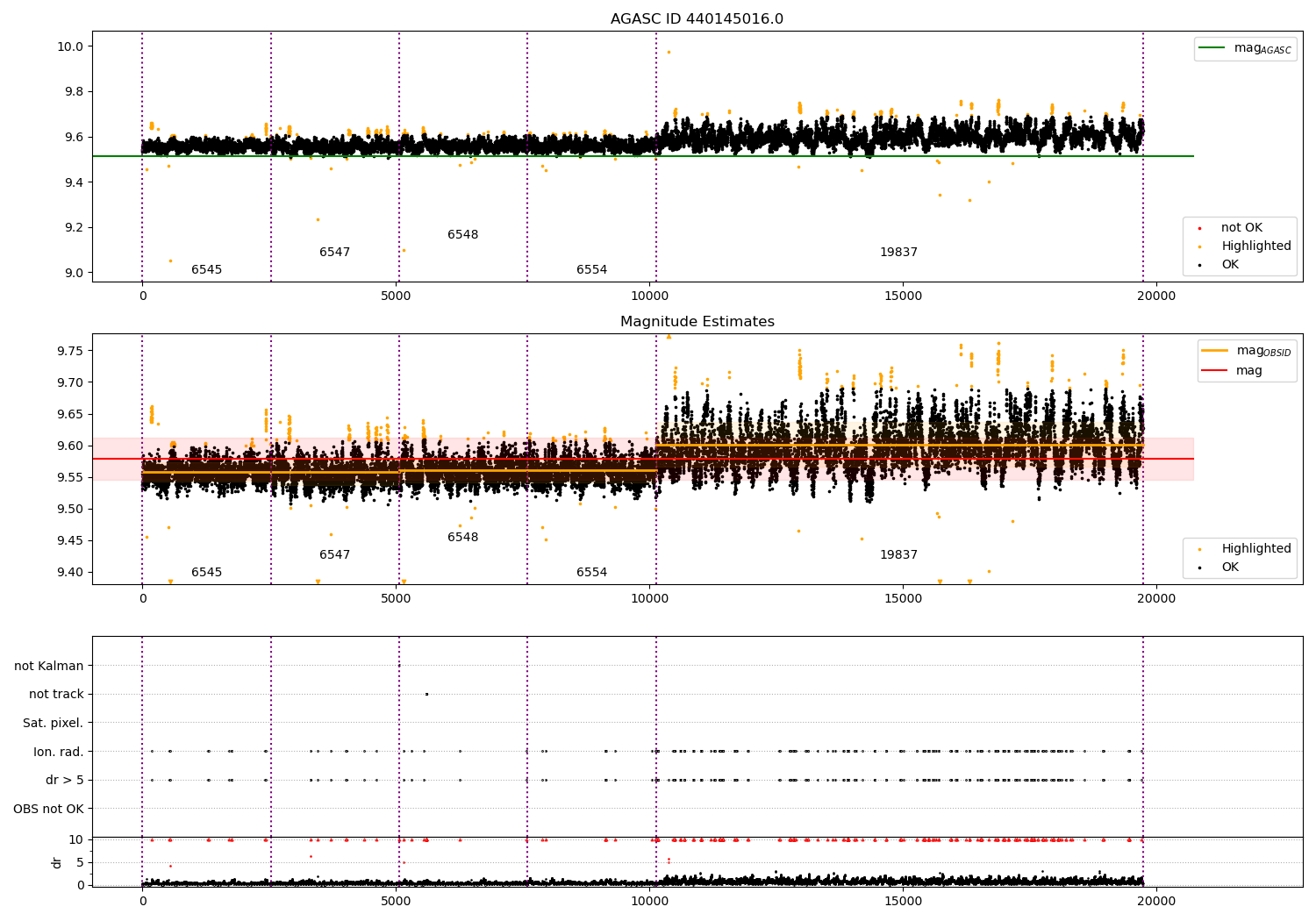Click the outlier point near 10.0 magnitude
1316x921 pixels.
[x=669, y=52]
